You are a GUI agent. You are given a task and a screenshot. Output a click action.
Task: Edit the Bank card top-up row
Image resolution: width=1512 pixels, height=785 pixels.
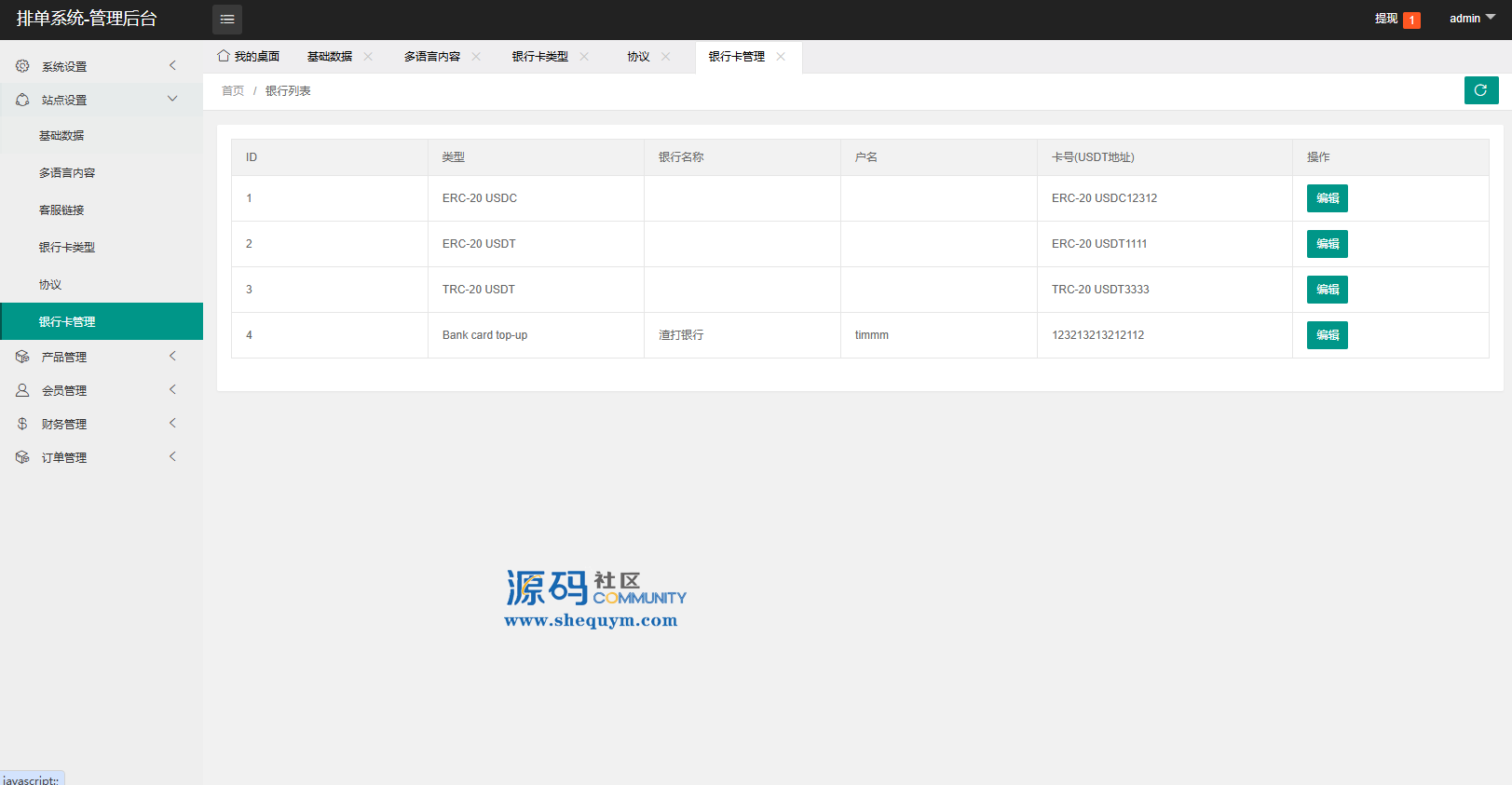click(x=1328, y=335)
